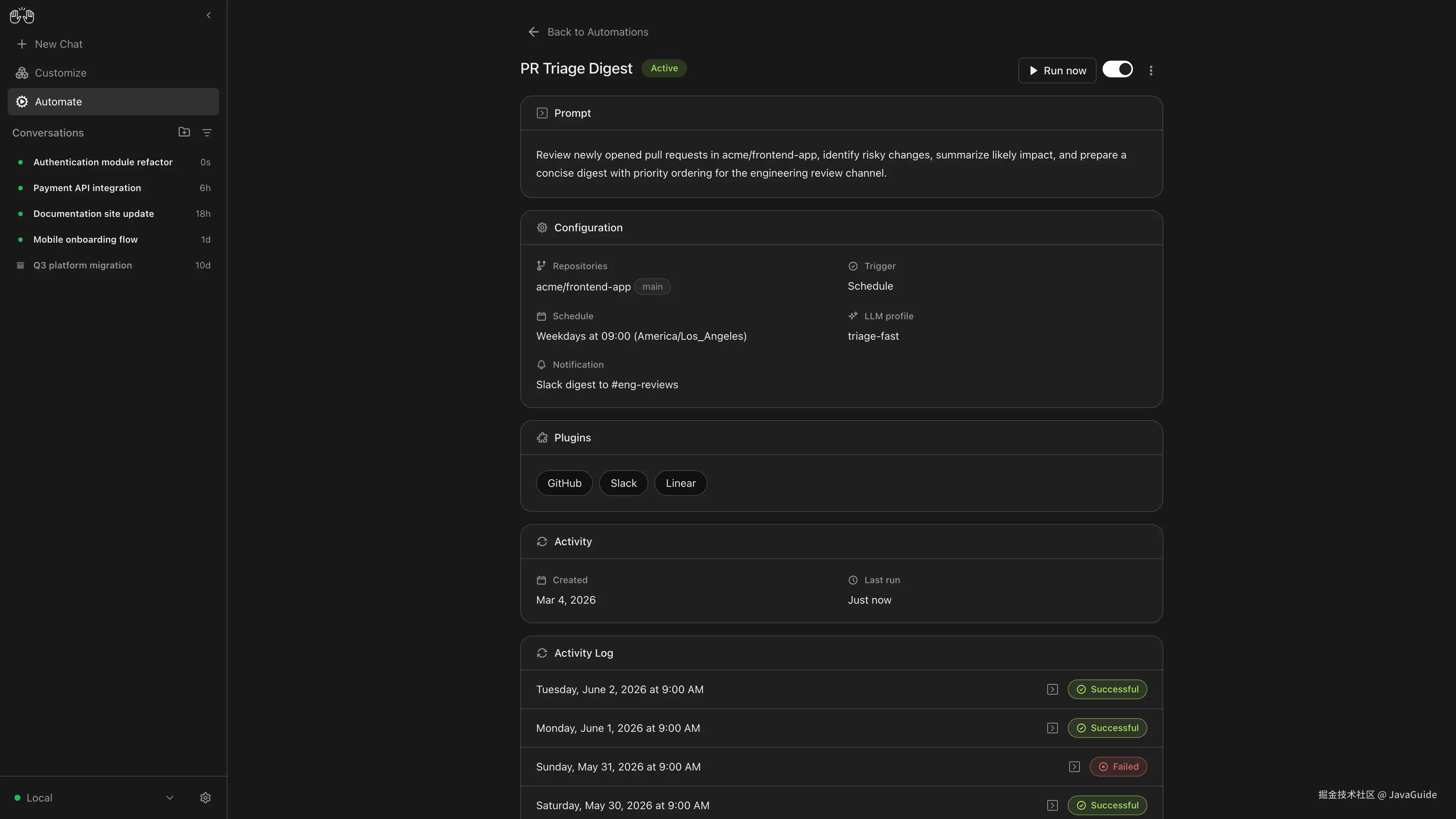Click the Automate play-gear icon

[x=22, y=102]
